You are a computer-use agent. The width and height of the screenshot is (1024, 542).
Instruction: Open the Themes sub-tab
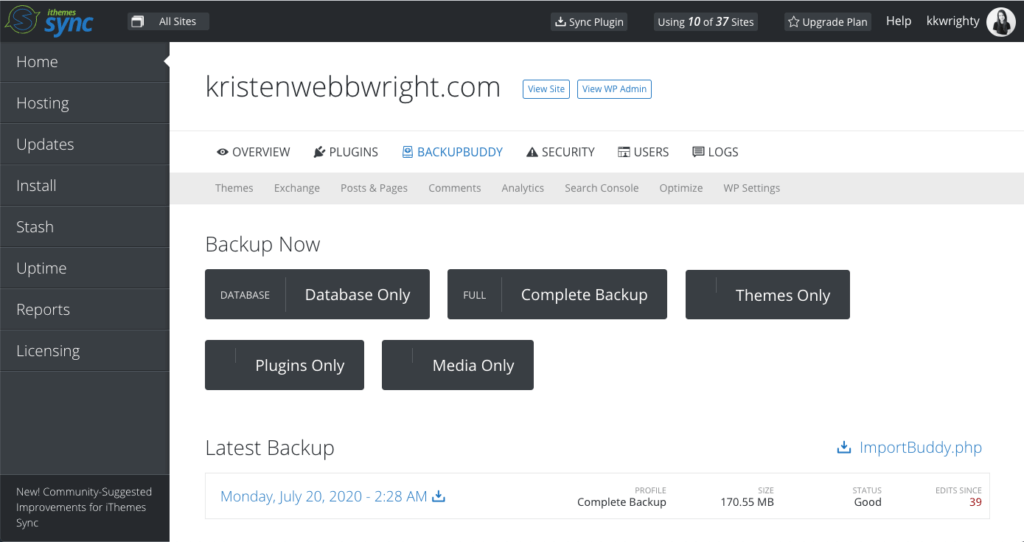point(234,188)
